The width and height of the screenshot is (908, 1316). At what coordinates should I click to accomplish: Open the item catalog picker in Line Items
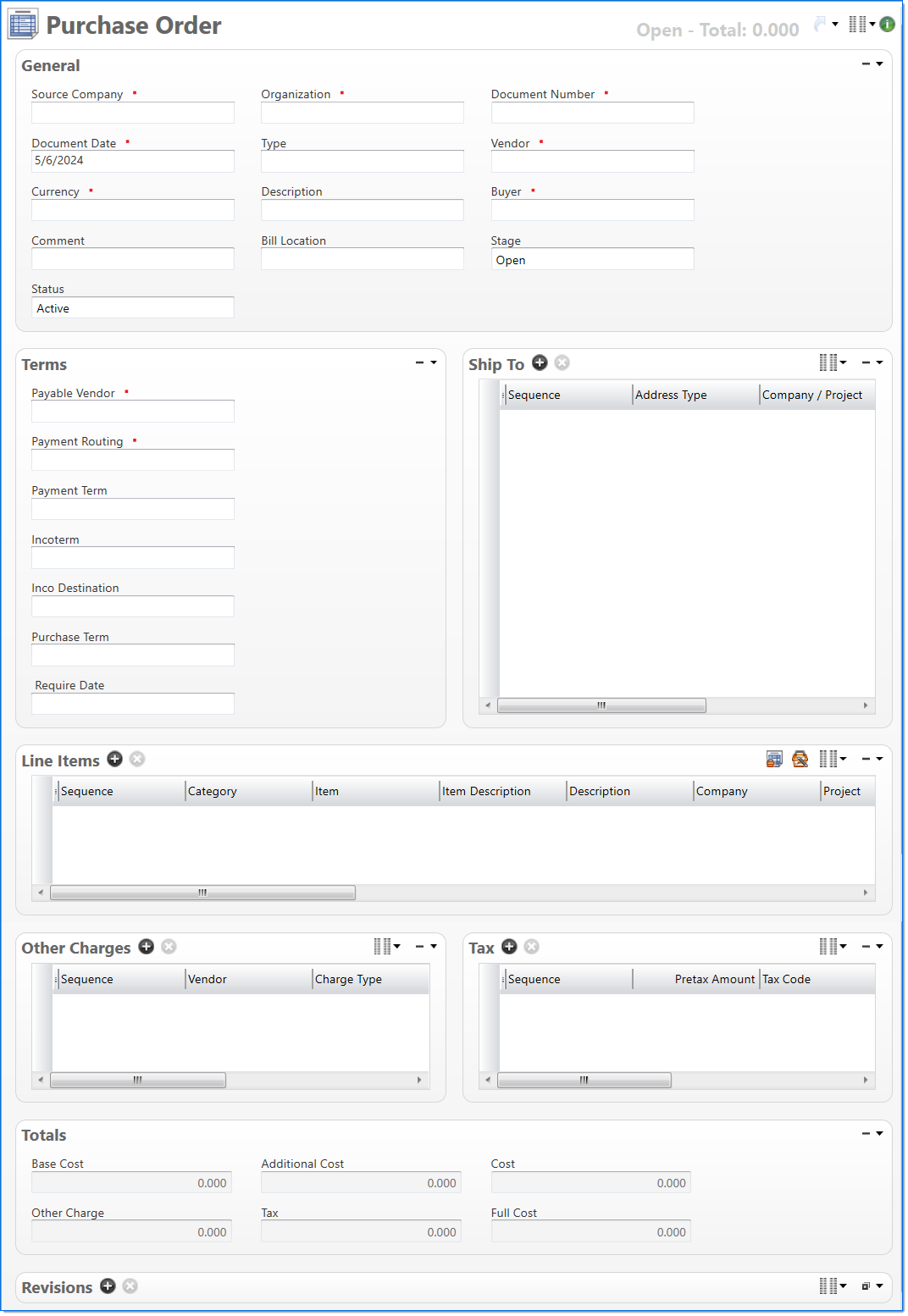[773, 759]
